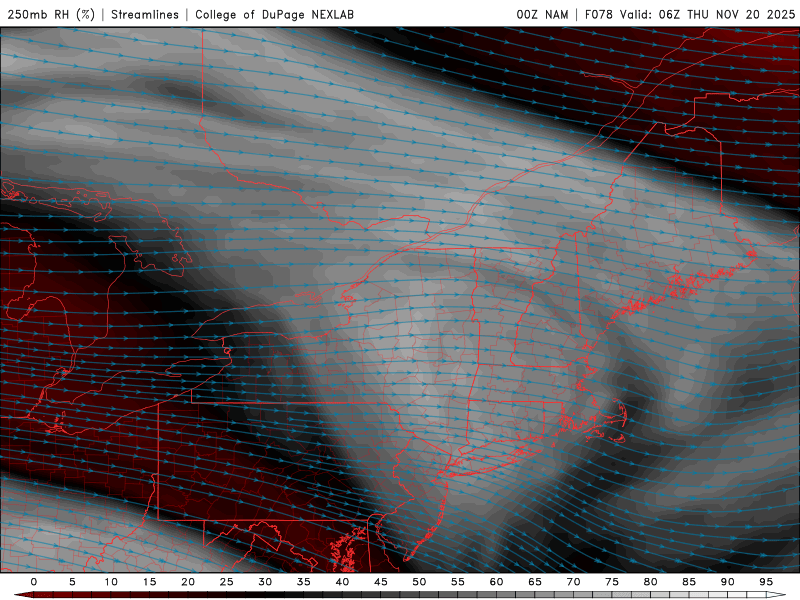The width and height of the screenshot is (800, 600).
Task: Click the "Streamlines" label in the header
Action: tap(145, 14)
